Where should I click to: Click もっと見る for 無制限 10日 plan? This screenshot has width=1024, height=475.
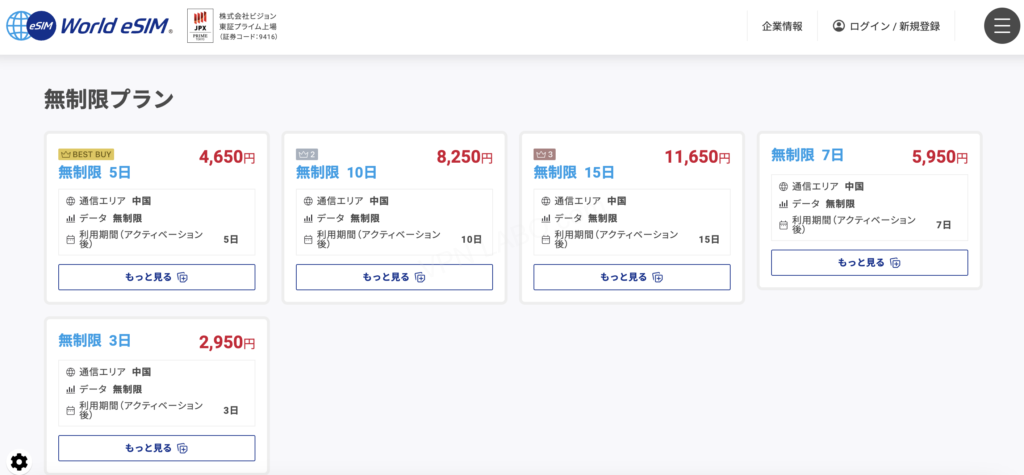(x=394, y=277)
